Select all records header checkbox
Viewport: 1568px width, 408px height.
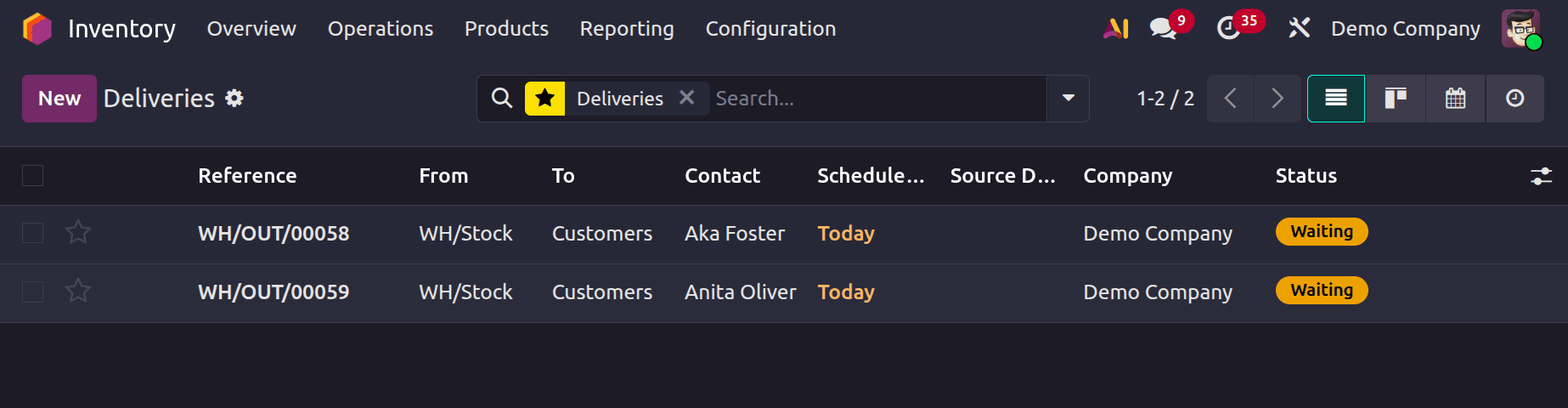[x=32, y=176]
